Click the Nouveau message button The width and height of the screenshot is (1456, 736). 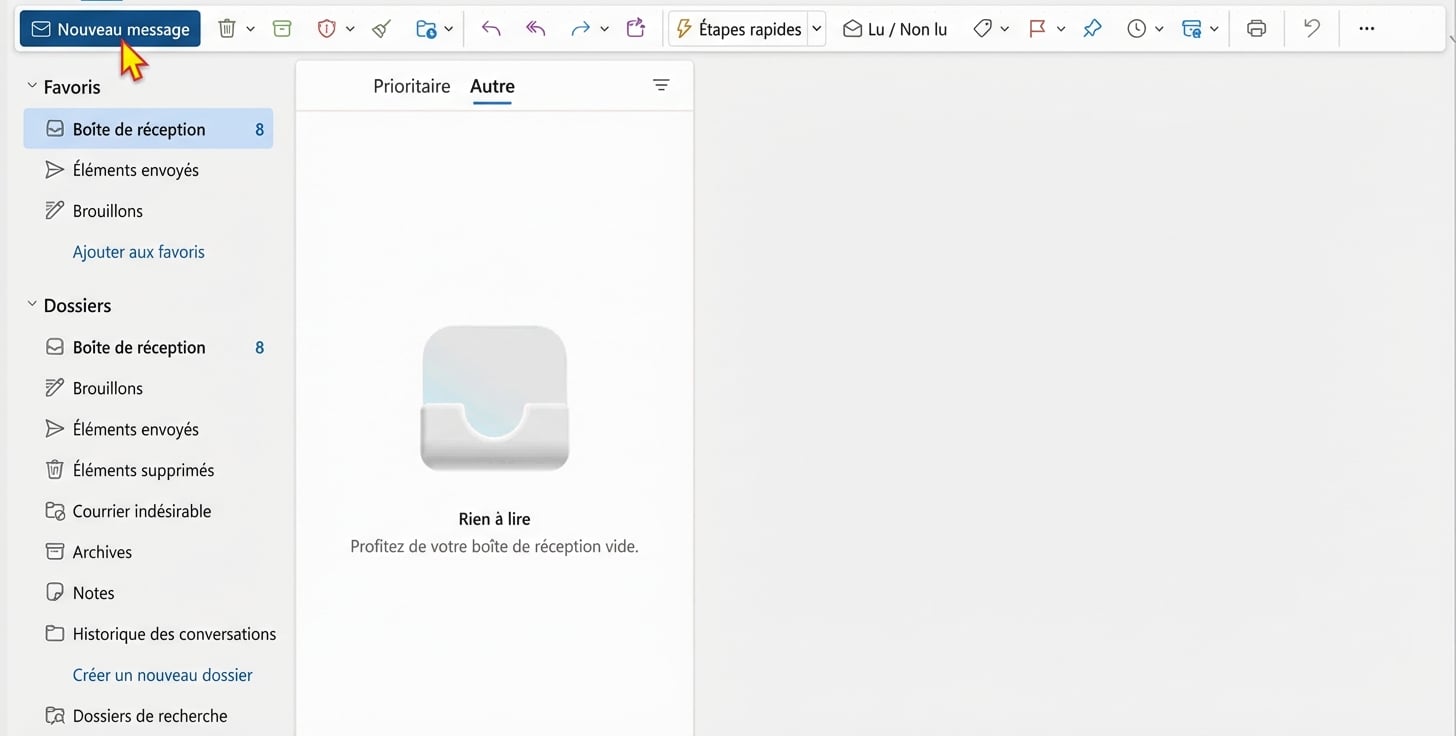[110, 29]
